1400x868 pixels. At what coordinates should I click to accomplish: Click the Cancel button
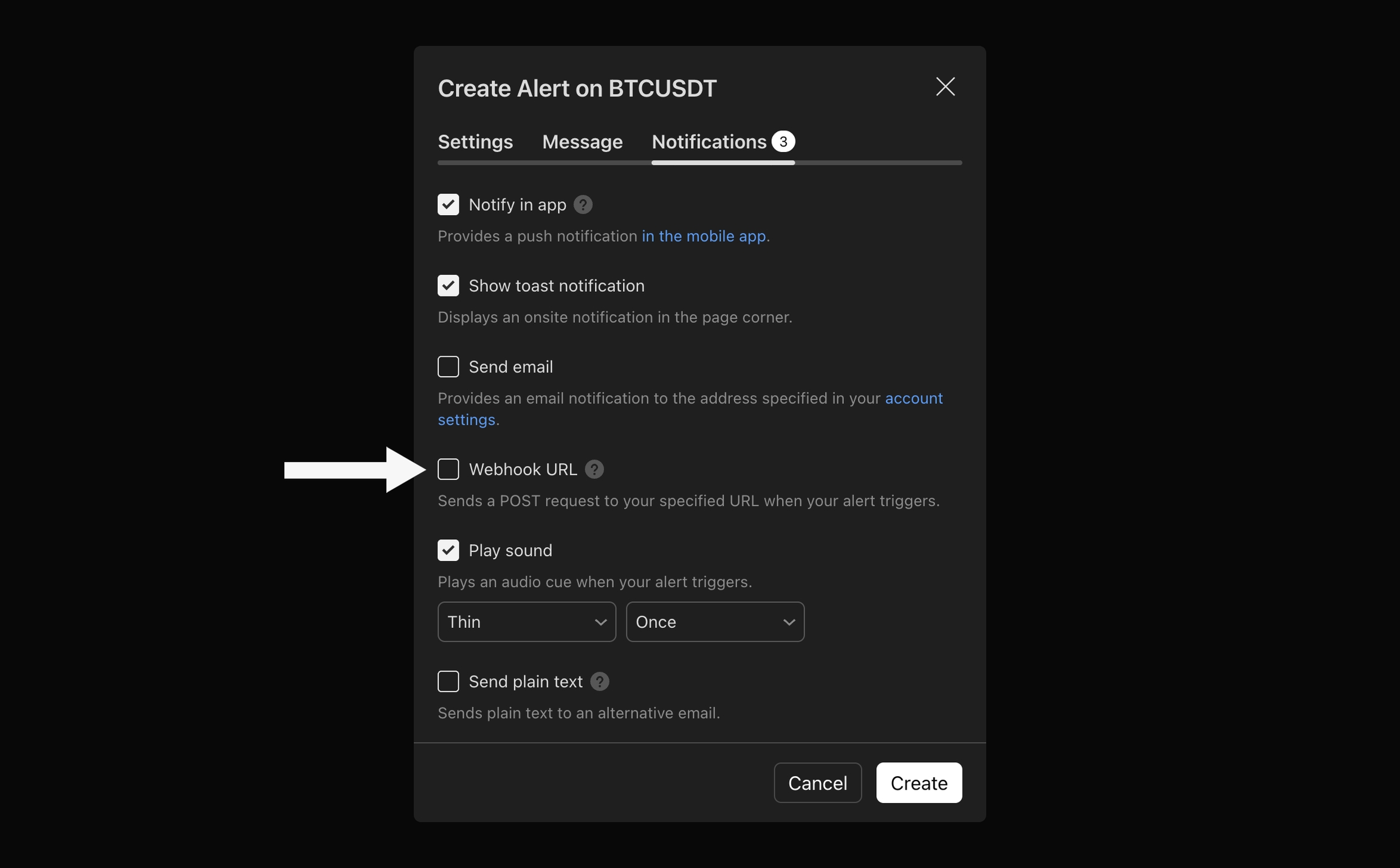(x=817, y=783)
